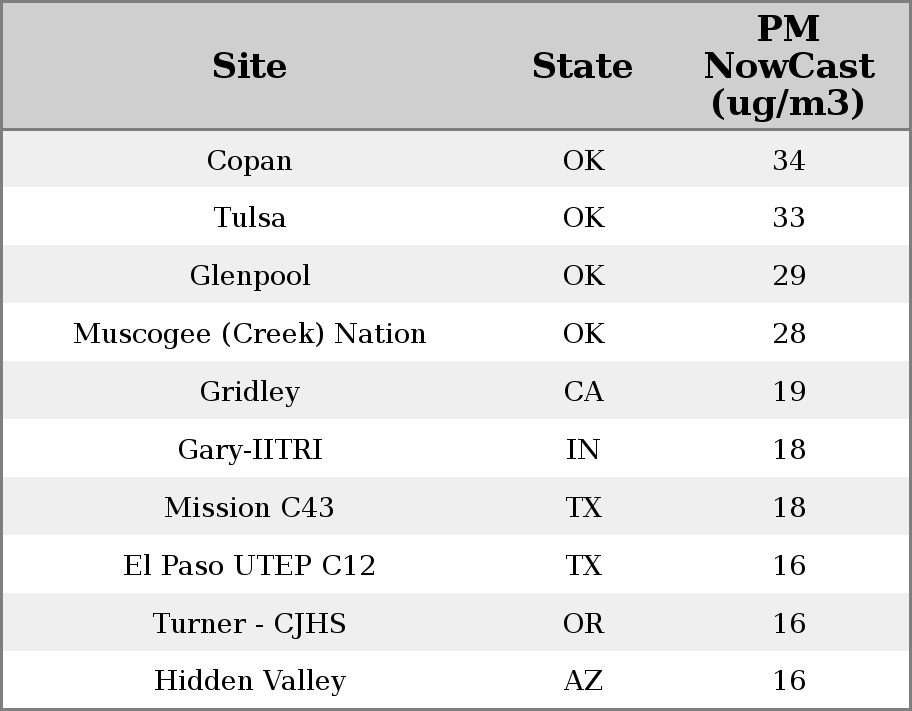Click the OR state cell
Screen dimensions: 912x711
583,624
